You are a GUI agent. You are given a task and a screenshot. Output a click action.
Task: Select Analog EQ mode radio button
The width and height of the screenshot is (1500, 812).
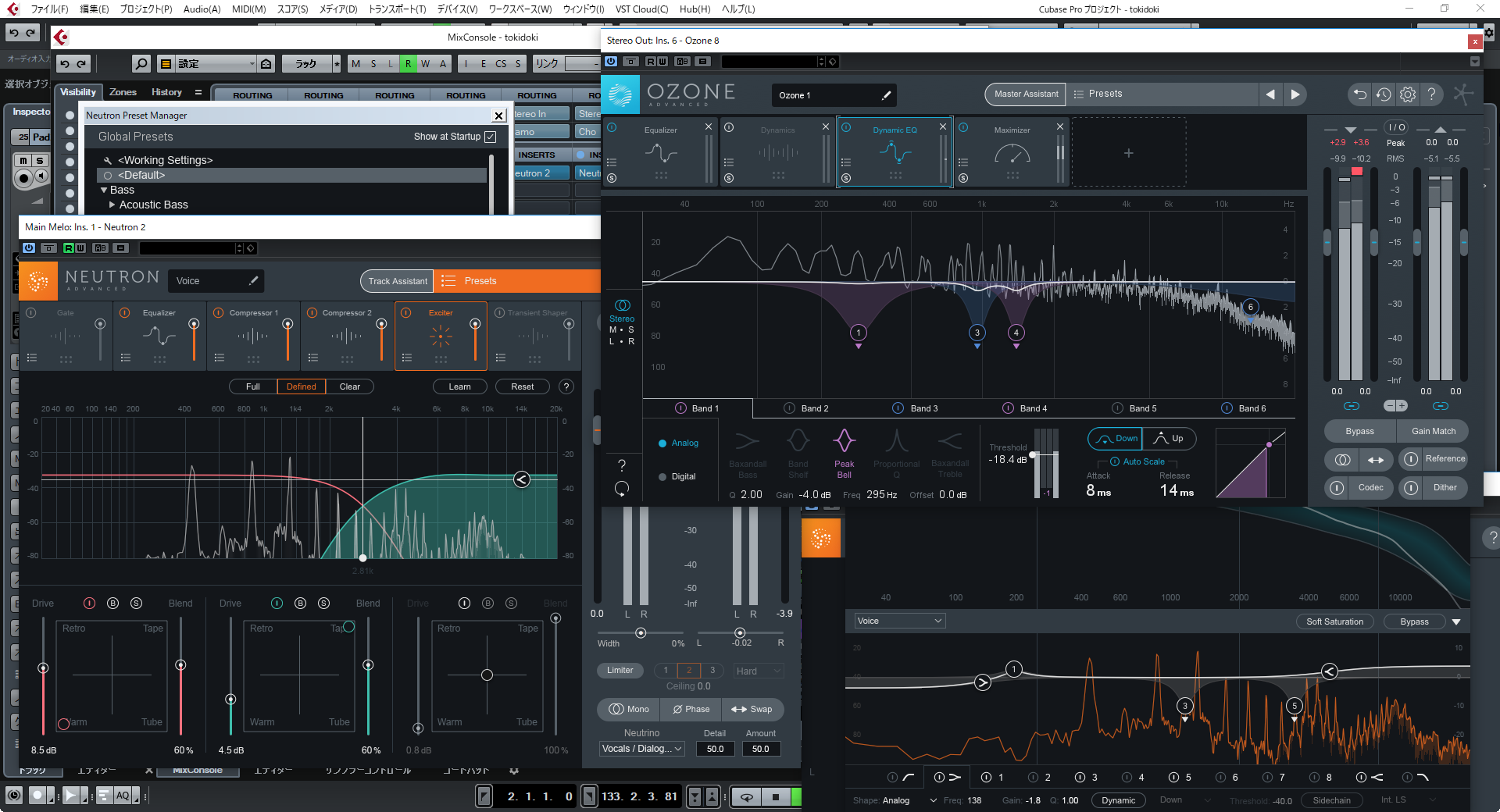[662, 443]
